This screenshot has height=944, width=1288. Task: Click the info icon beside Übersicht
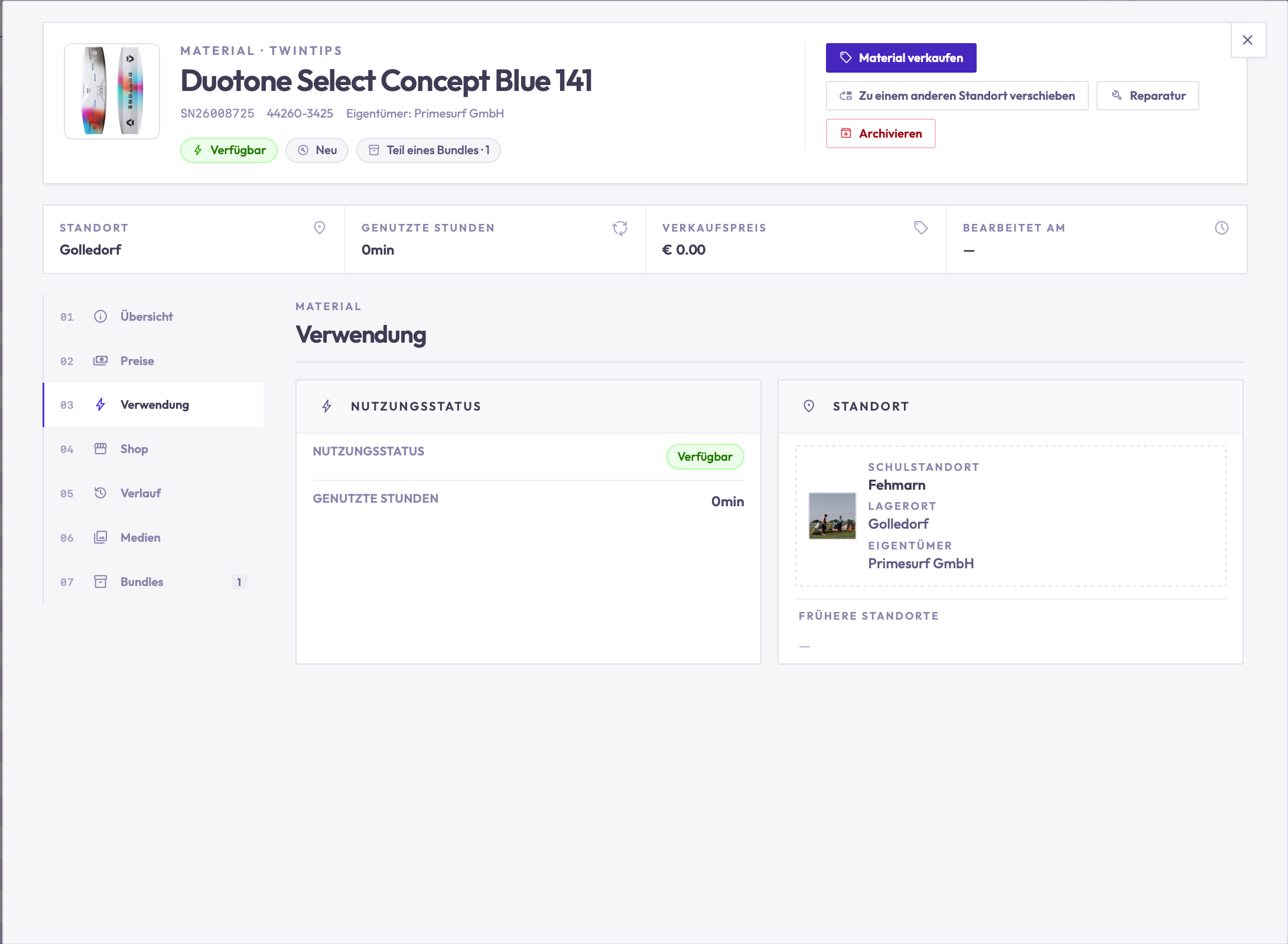click(100, 316)
